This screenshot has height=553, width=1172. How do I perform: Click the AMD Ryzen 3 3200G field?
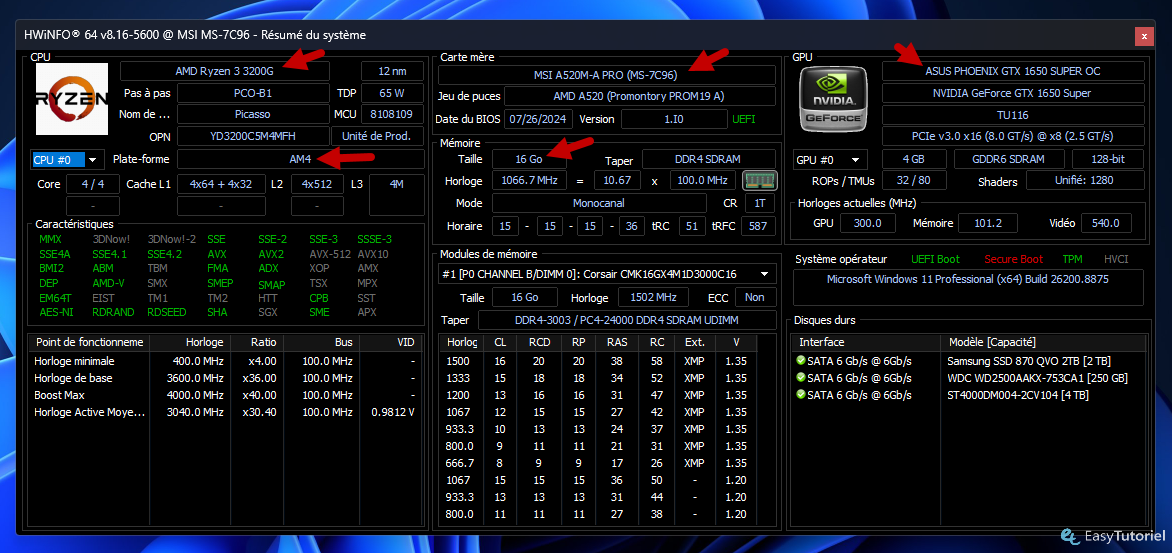point(224,72)
